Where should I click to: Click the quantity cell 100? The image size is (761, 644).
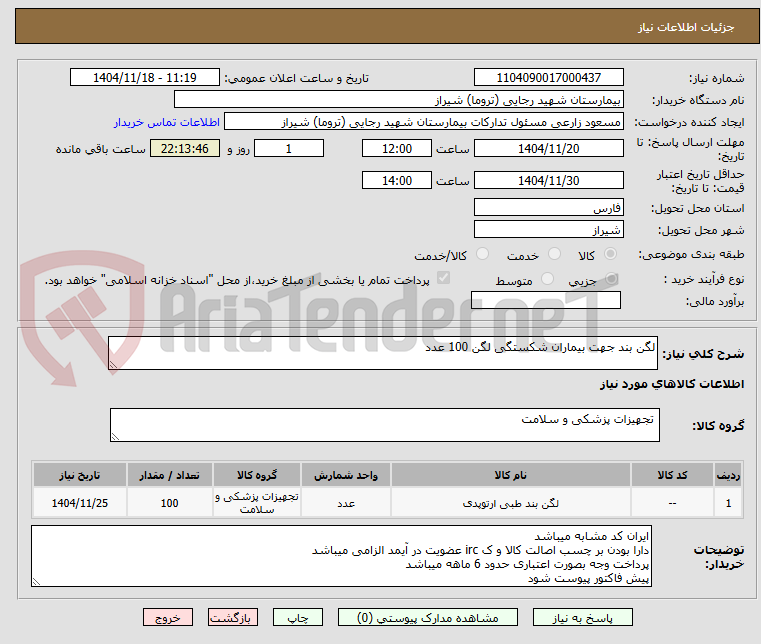point(170,503)
